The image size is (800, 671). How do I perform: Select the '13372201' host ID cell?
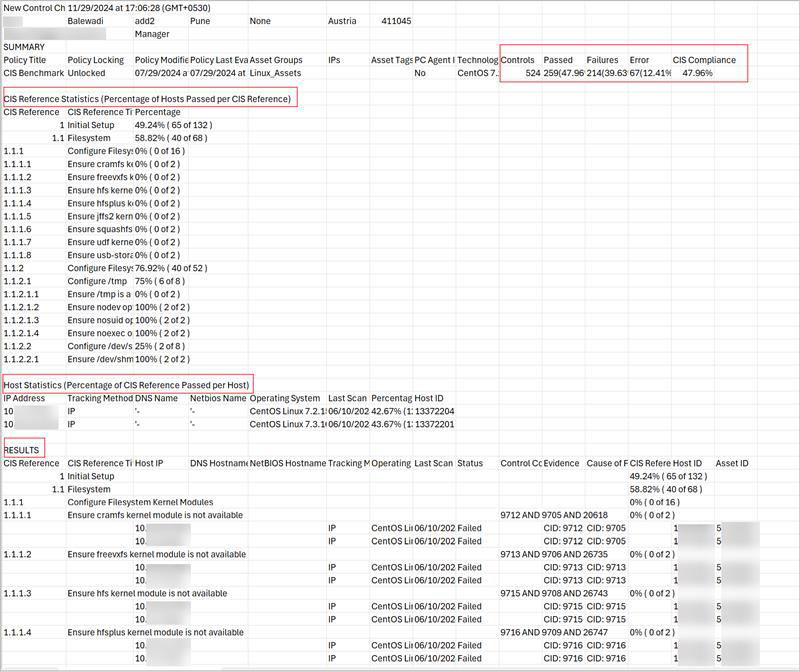tap(434, 425)
